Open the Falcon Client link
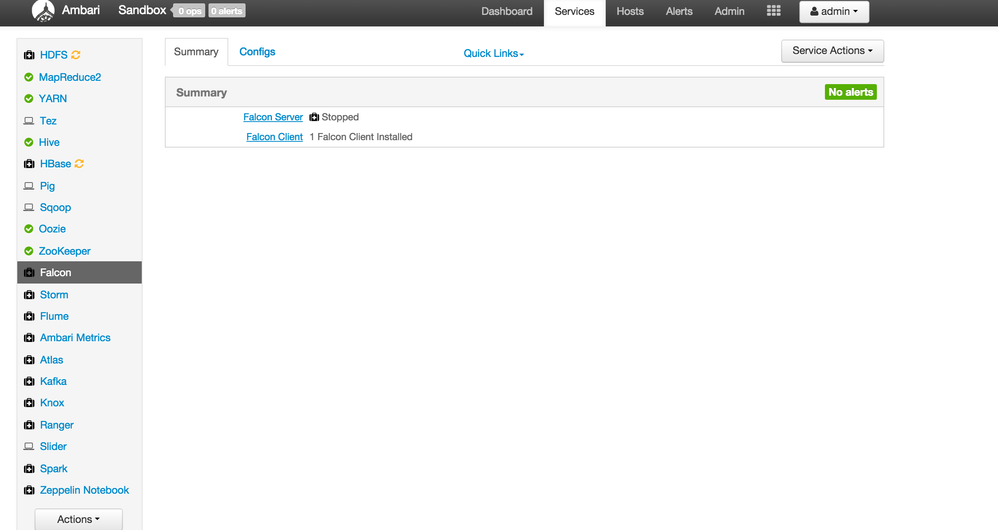 (x=274, y=137)
